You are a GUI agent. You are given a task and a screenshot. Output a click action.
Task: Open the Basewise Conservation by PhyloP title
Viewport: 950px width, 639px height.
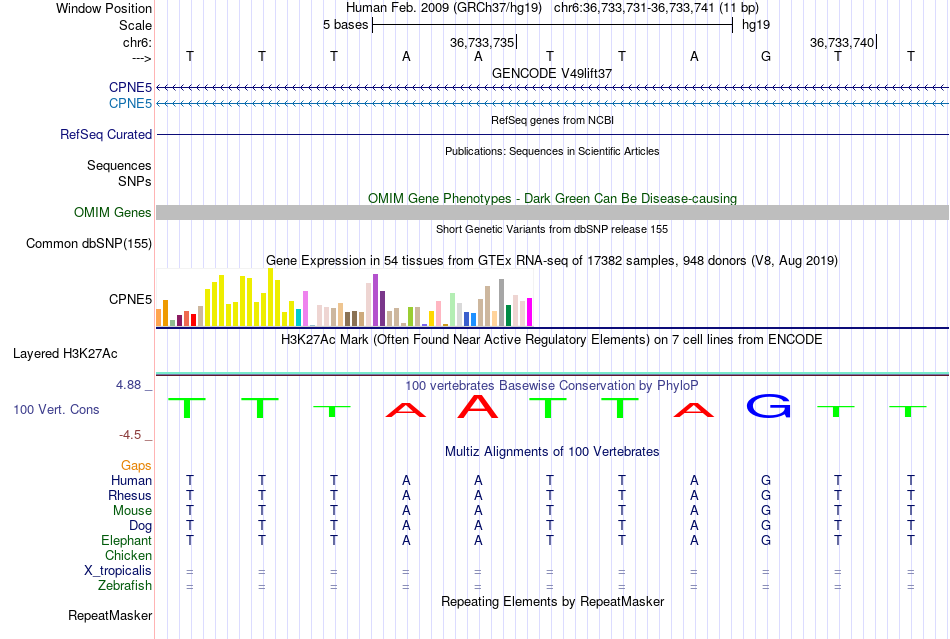point(552,385)
